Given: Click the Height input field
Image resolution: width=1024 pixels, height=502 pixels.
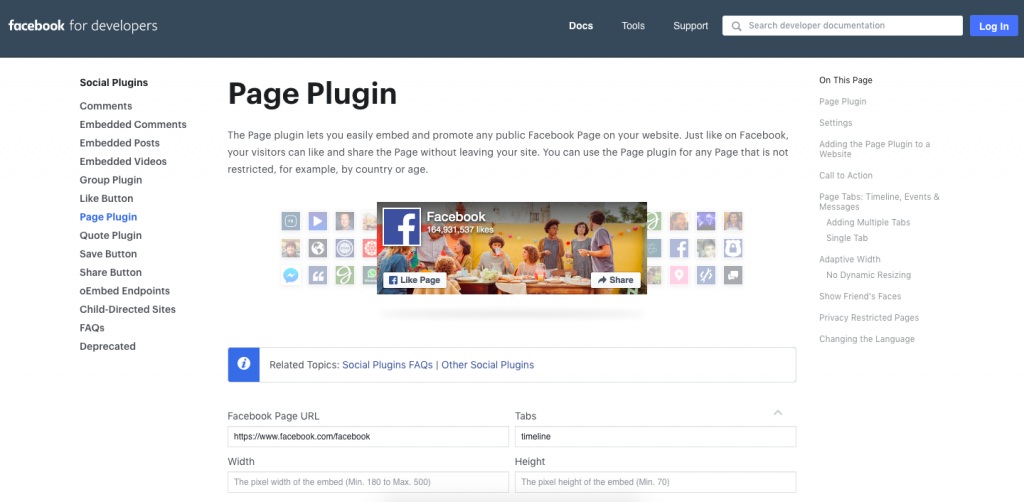Looking at the screenshot, I should pyautogui.click(x=655, y=482).
